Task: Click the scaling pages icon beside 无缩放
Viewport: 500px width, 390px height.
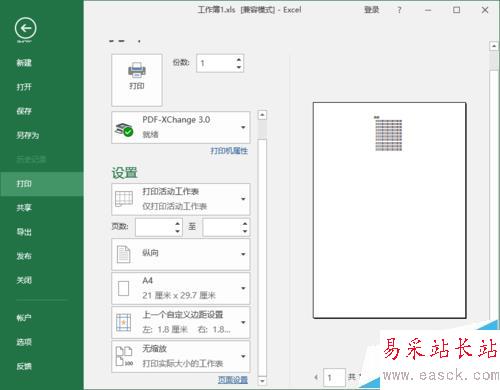Action: click(x=124, y=356)
